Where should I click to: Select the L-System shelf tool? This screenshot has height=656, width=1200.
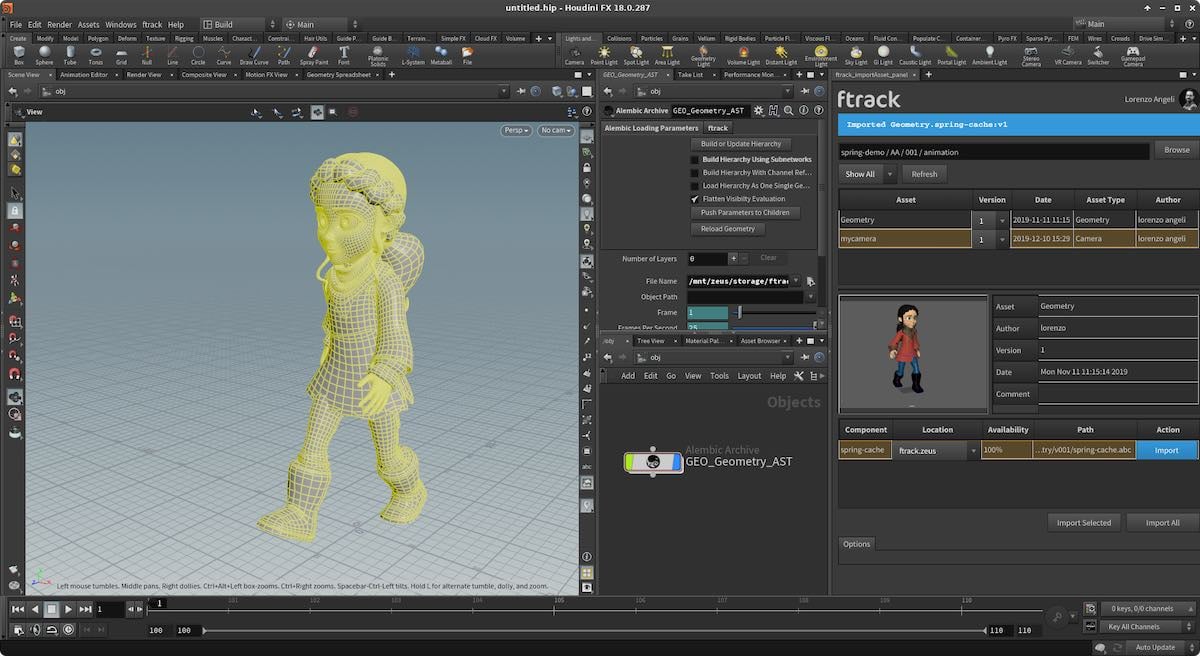point(412,55)
